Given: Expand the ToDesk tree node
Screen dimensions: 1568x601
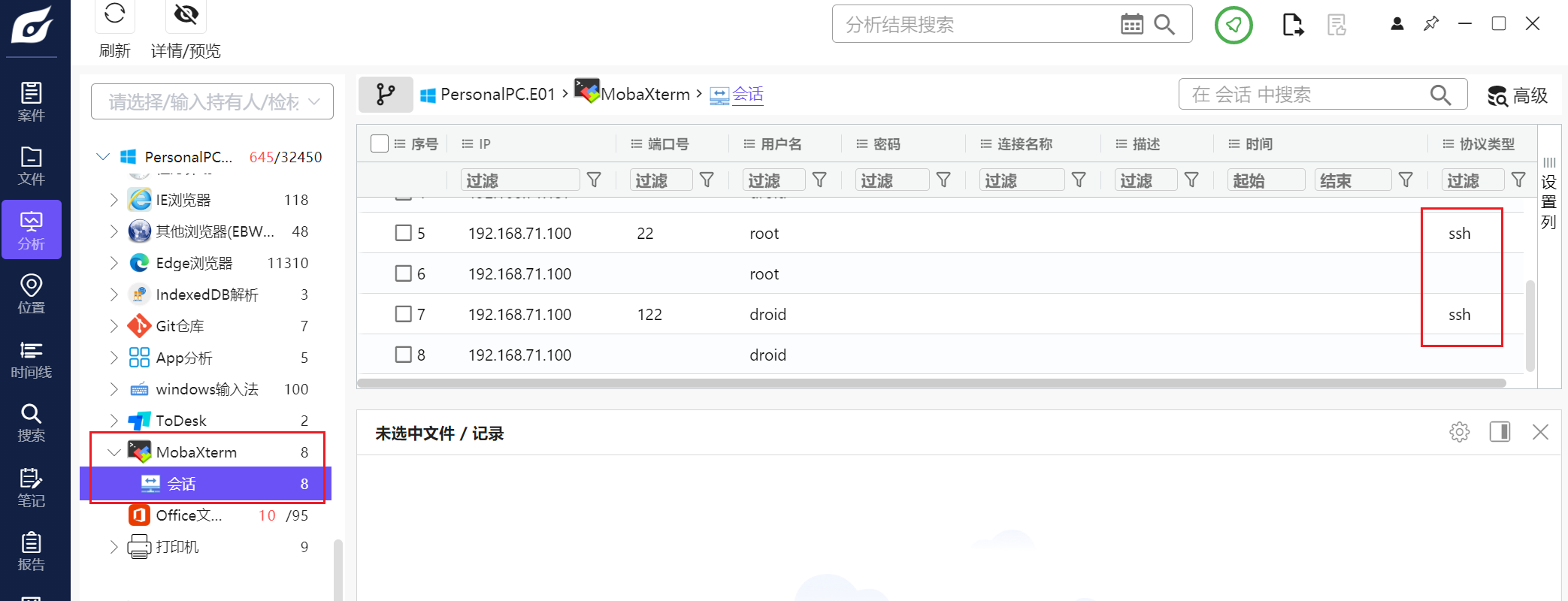Looking at the screenshot, I should pos(114,421).
